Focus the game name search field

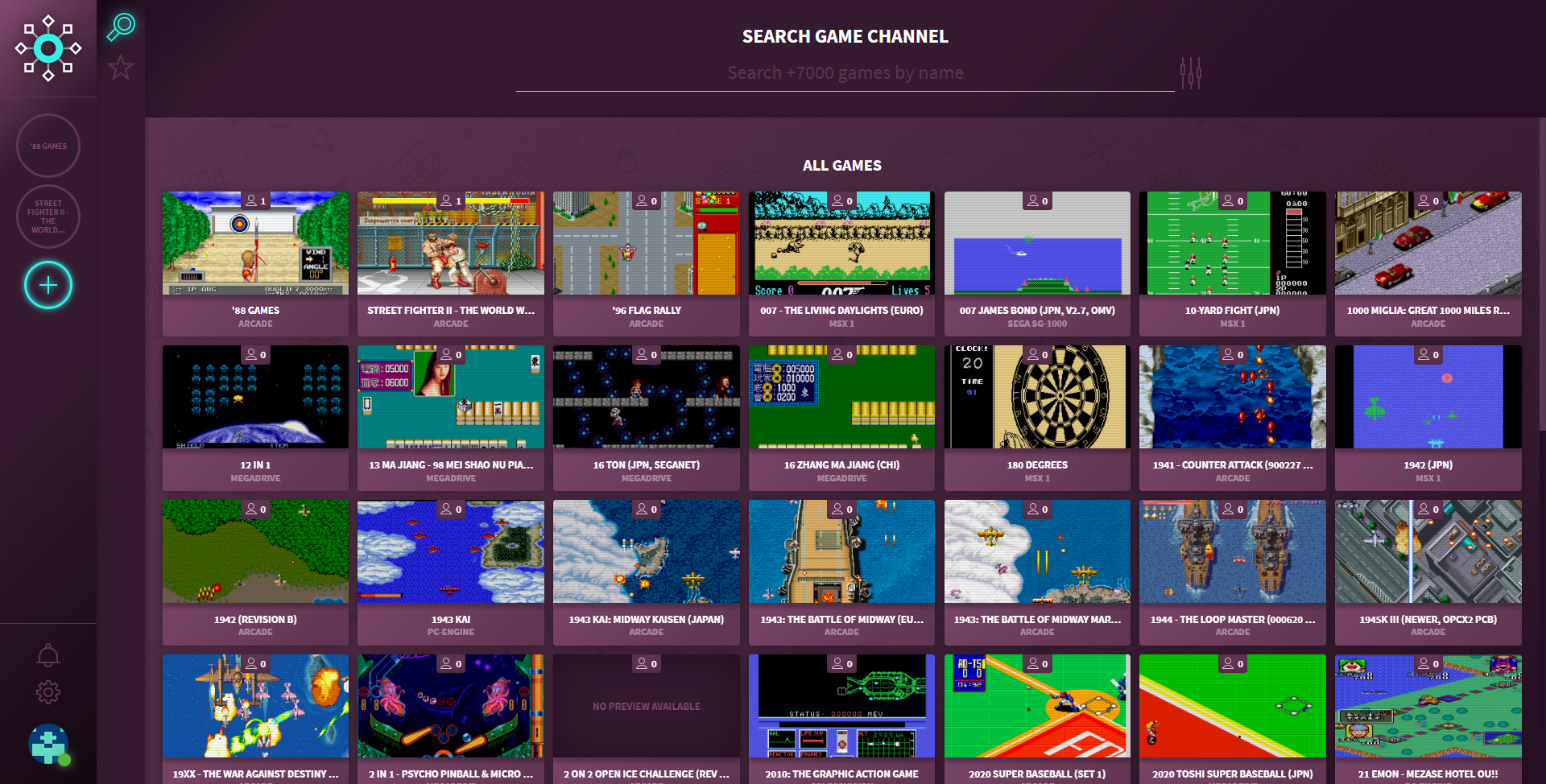click(x=845, y=73)
